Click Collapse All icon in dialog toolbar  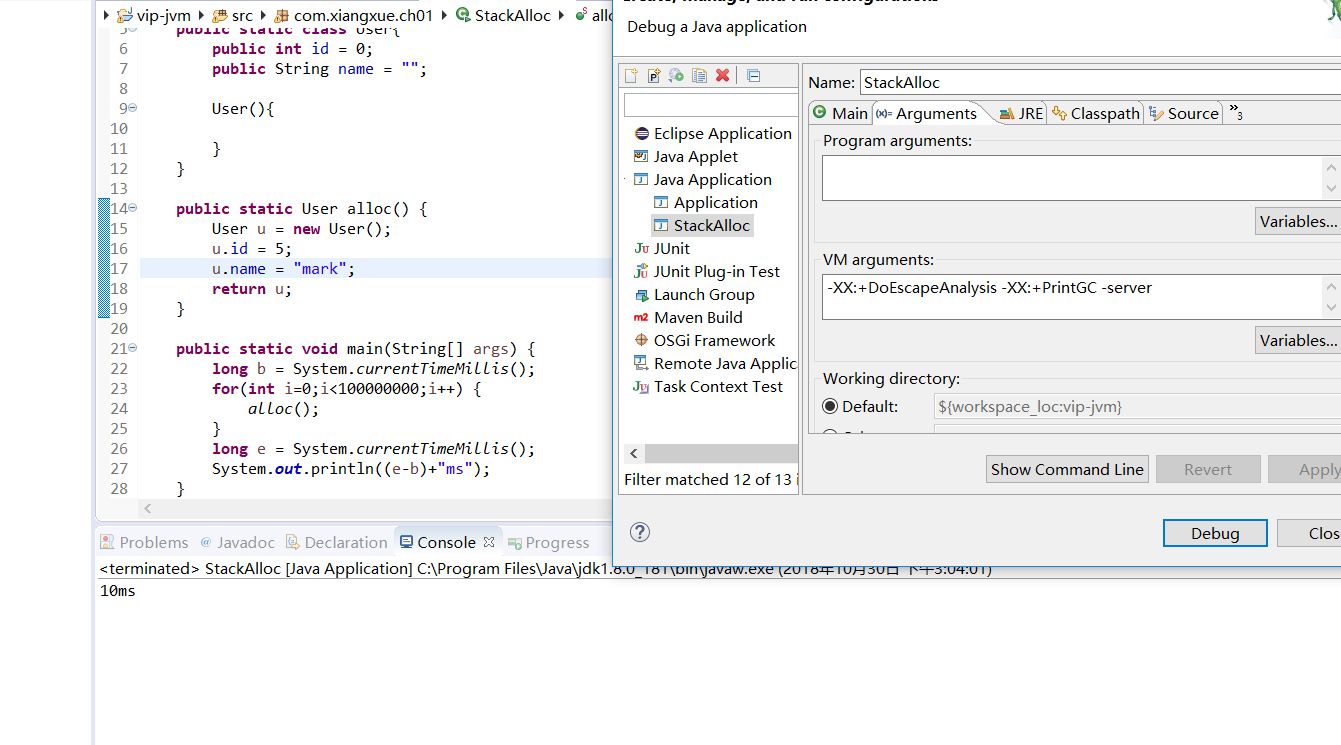click(754, 75)
